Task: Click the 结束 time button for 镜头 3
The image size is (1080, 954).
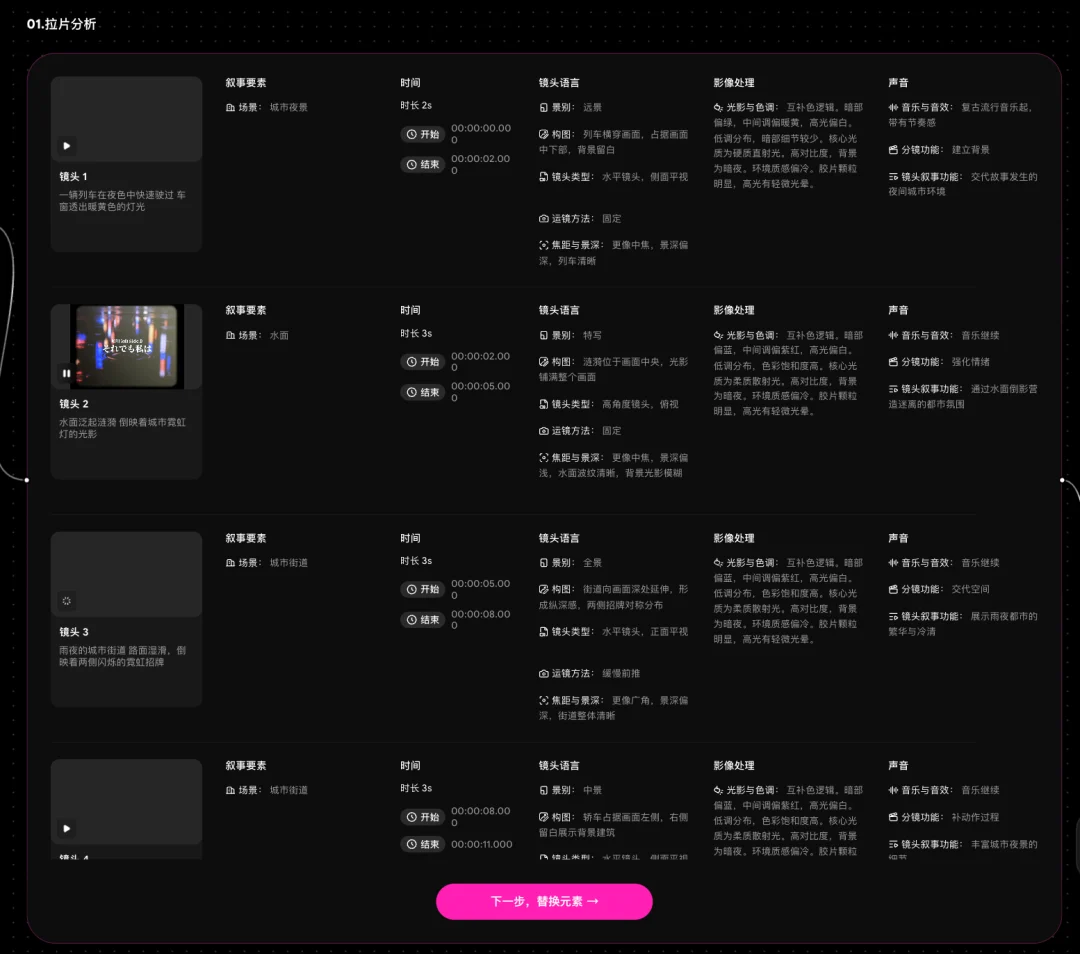Action: tap(423, 620)
